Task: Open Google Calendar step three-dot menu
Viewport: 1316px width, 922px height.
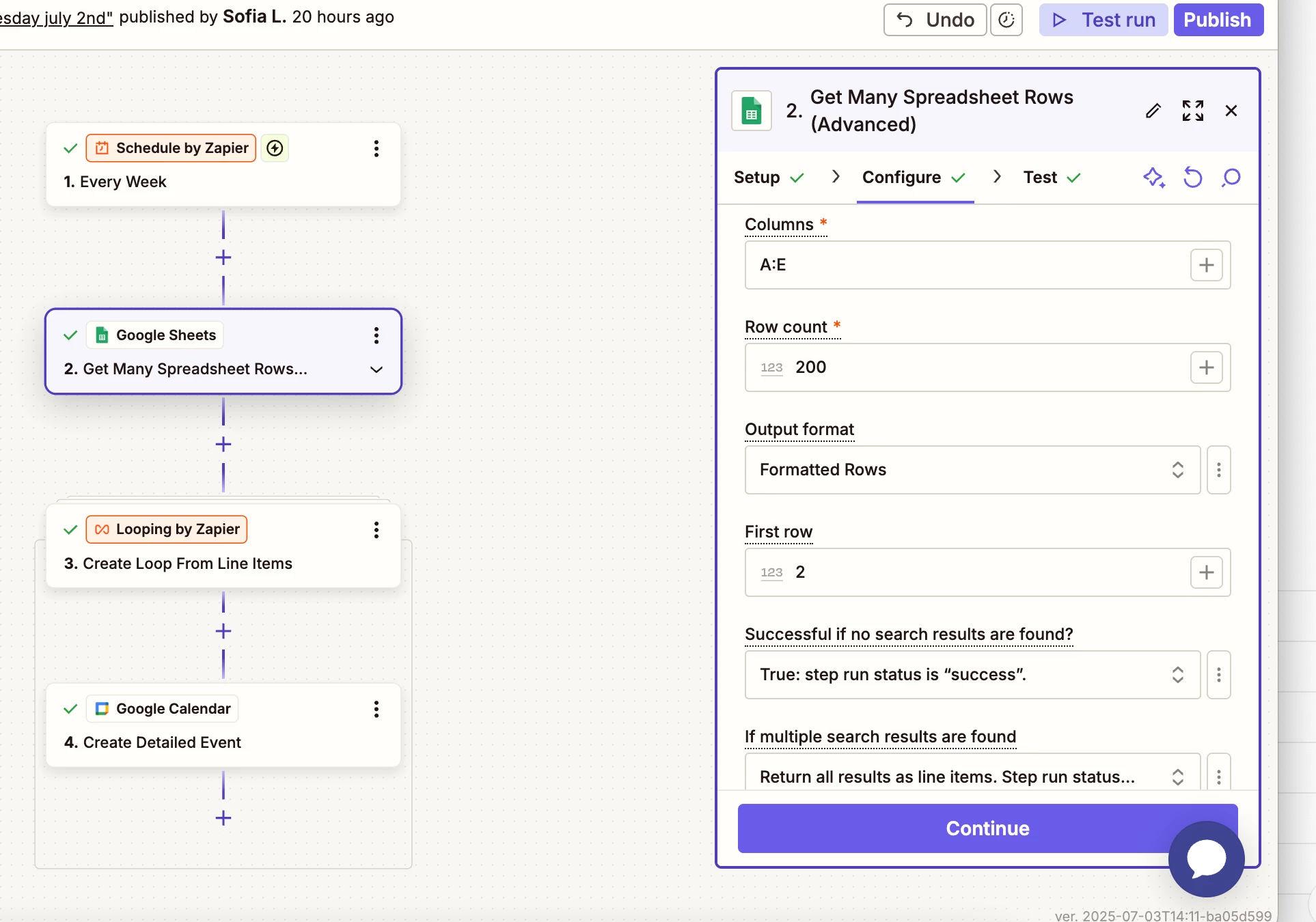Action: pos(376,709)
